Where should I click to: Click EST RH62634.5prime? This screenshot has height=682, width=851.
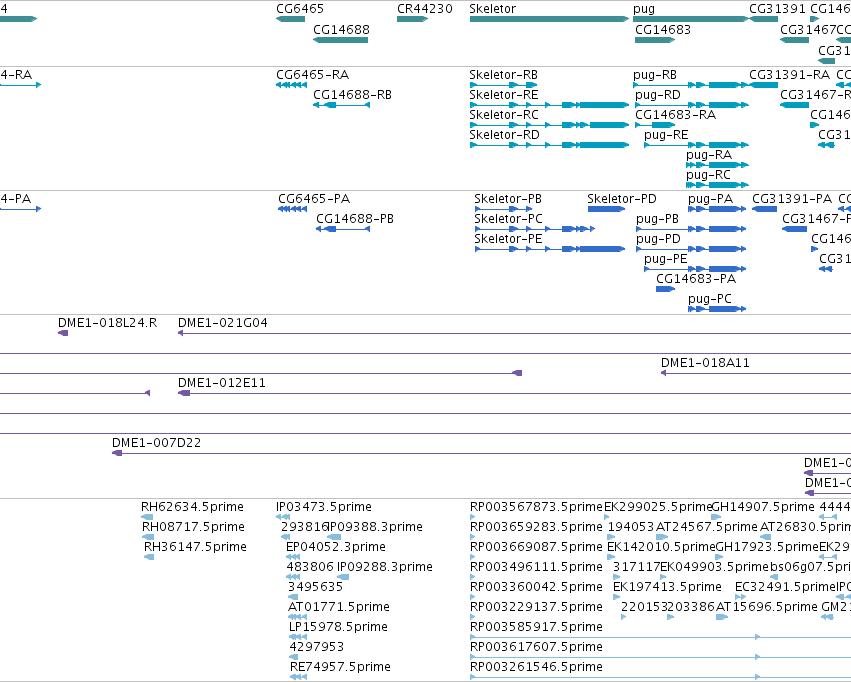[x=147, y=517]
